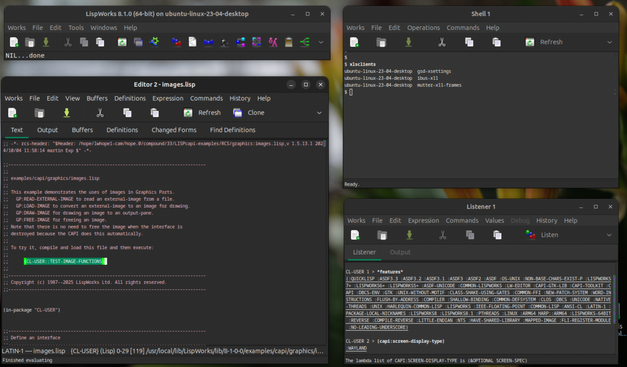Expand Listener 1 toolbar overflow chevron
Viewport: 627px width, 367px height.
[x=609, y=235]
